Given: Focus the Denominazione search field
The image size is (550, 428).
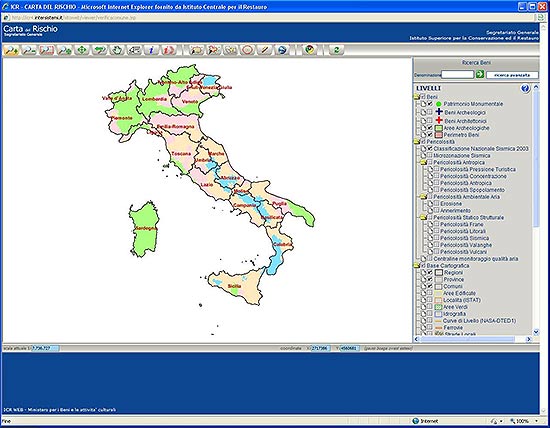Looking at the screenshot, I should coord(457,75).
